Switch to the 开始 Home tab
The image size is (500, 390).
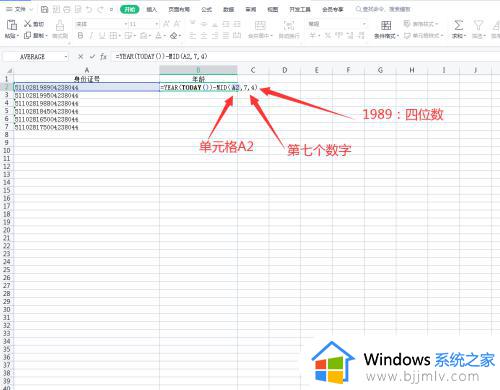[x=129, y=9]
